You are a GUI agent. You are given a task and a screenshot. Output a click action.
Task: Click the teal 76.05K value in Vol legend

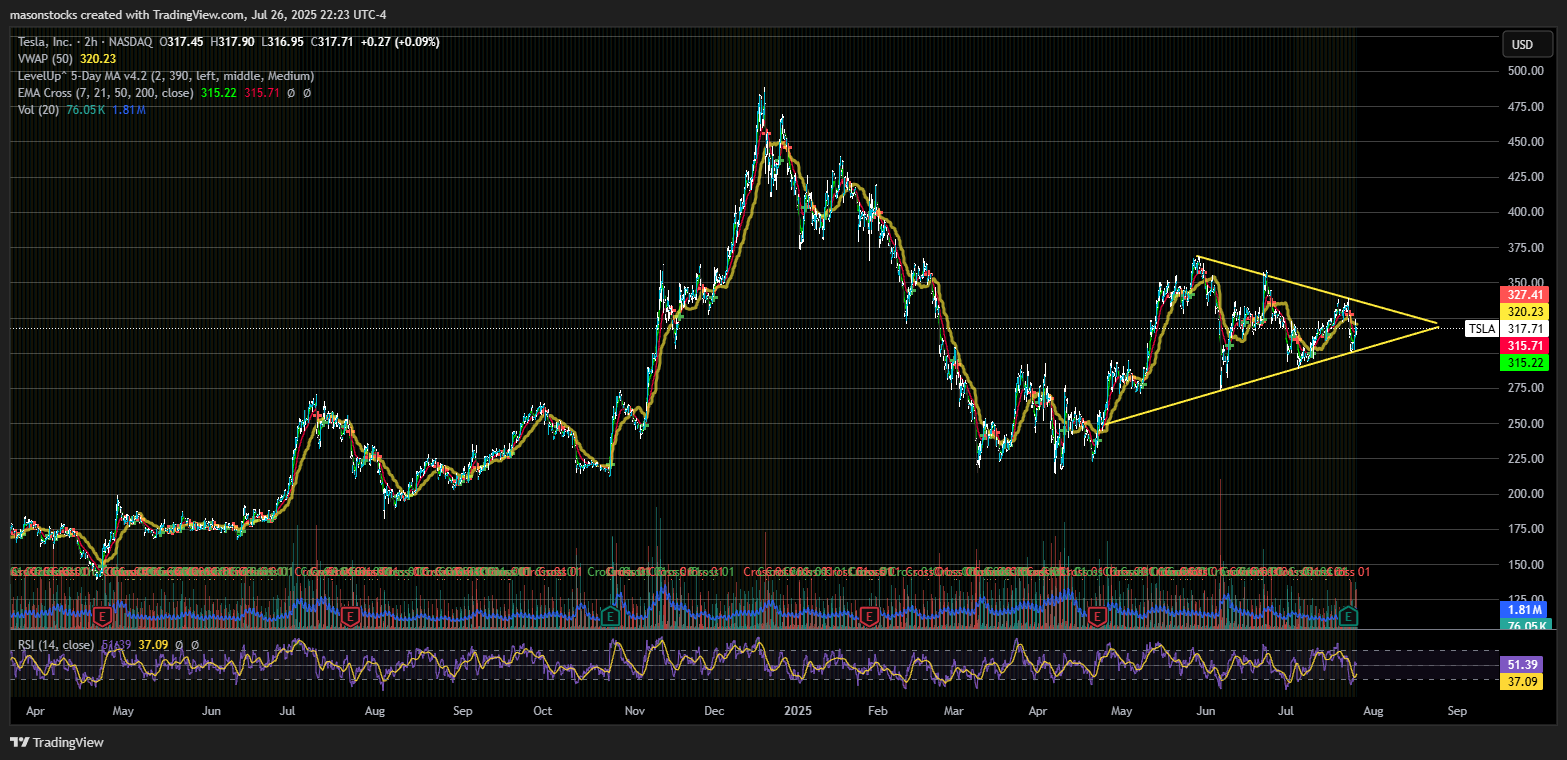point(85,109)
